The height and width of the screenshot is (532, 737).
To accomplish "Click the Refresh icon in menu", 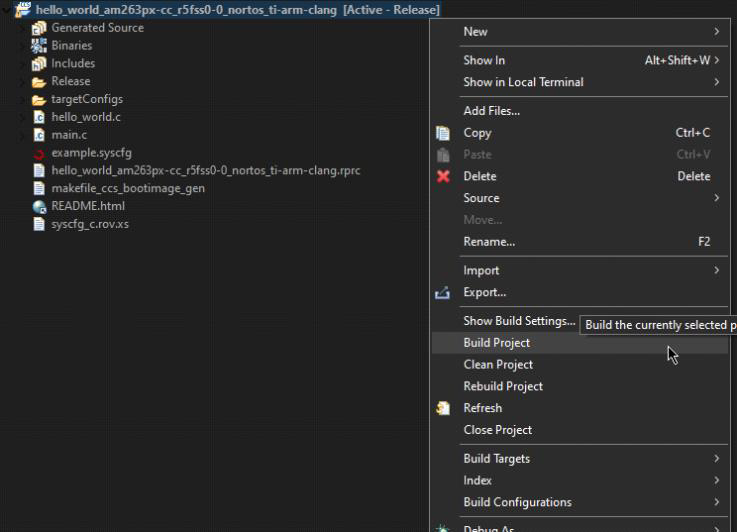I will point(444,408).
